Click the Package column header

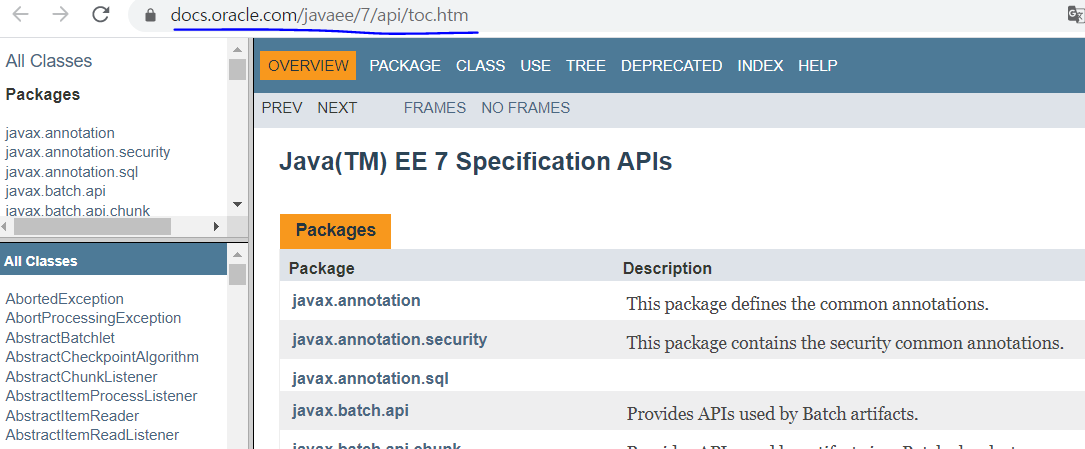point(322,268)
